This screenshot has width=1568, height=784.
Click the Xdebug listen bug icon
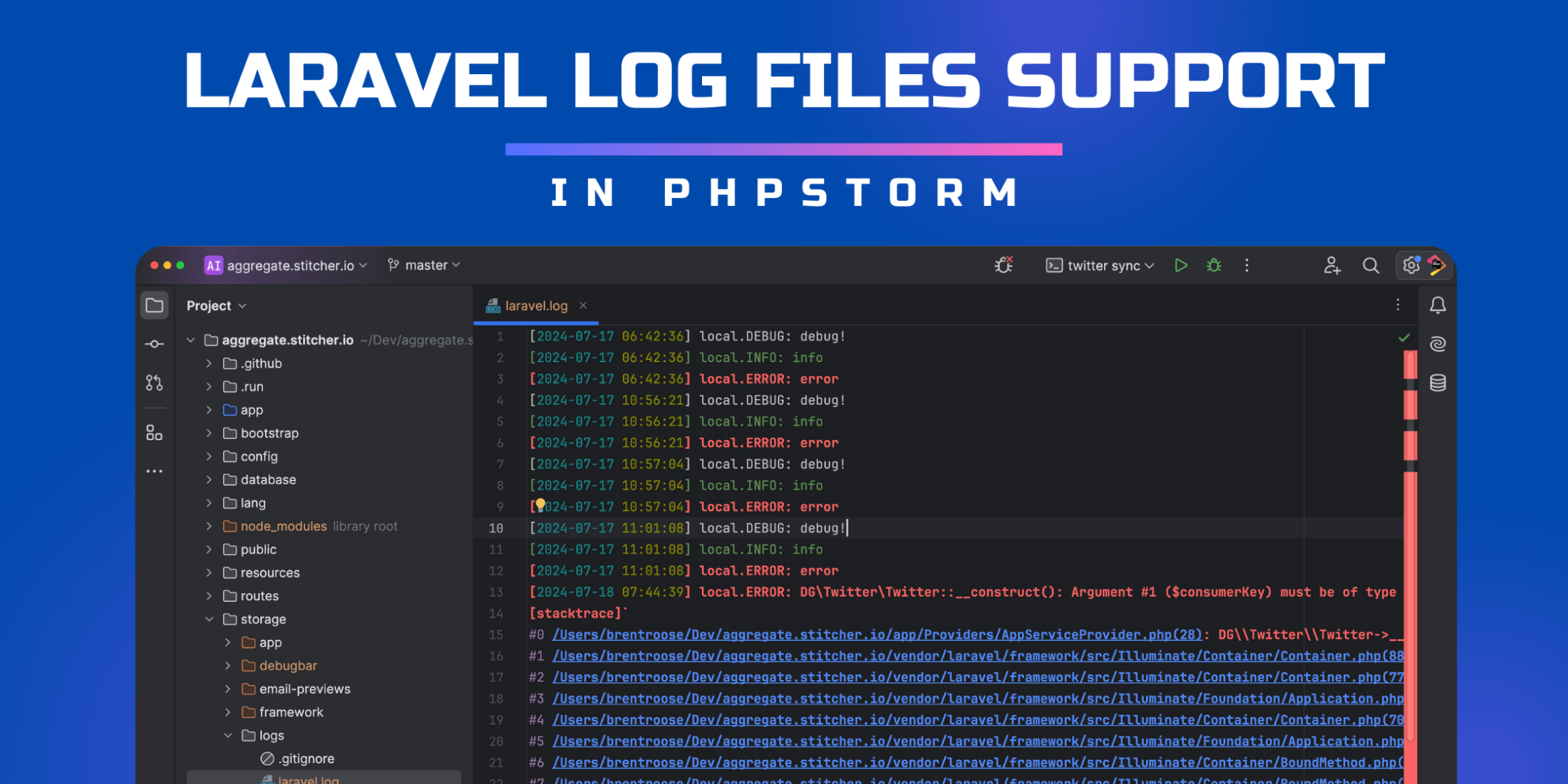(1004, 265)
